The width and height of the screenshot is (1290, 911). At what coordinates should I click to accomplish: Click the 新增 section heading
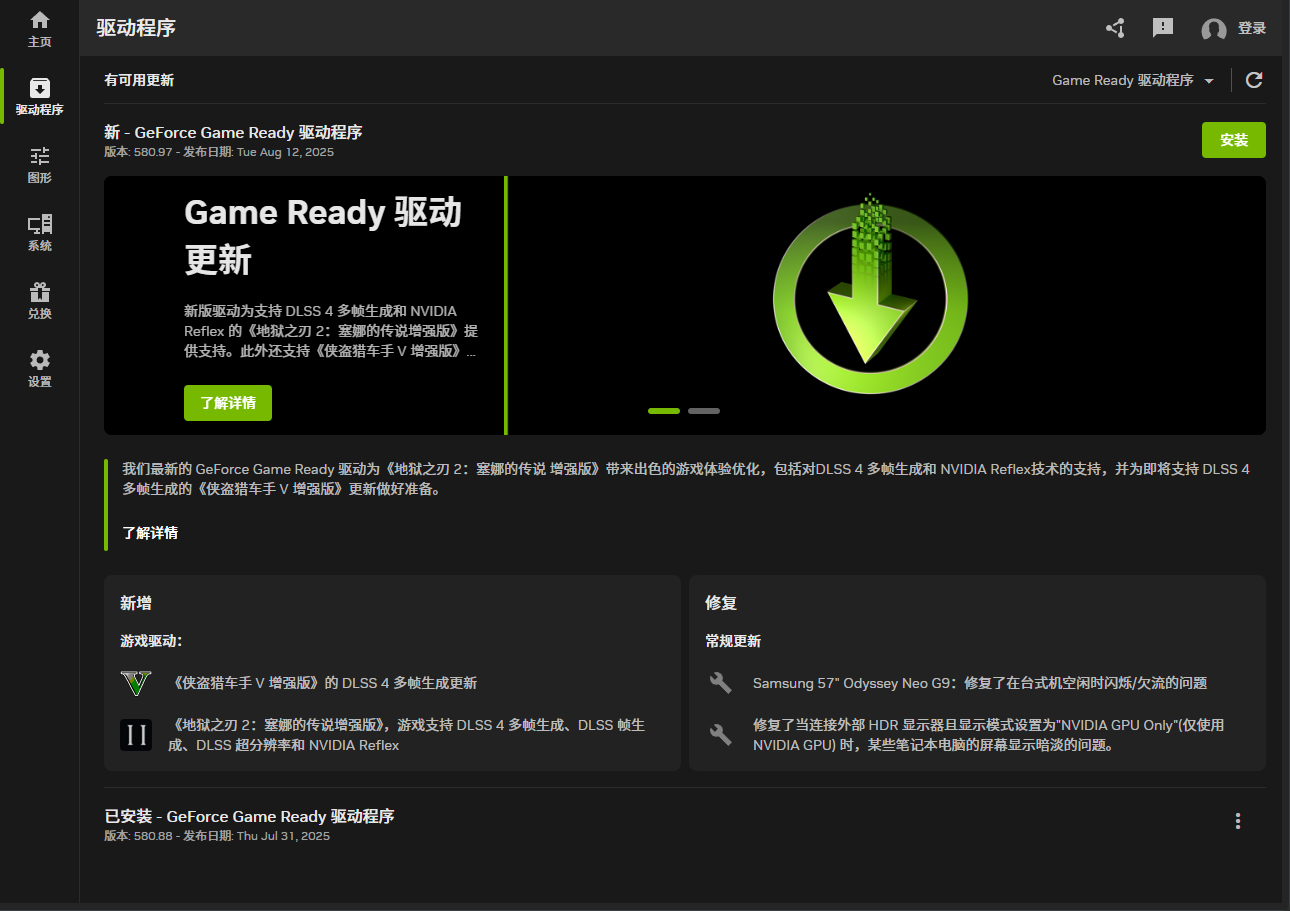click(x=136, y=603)
